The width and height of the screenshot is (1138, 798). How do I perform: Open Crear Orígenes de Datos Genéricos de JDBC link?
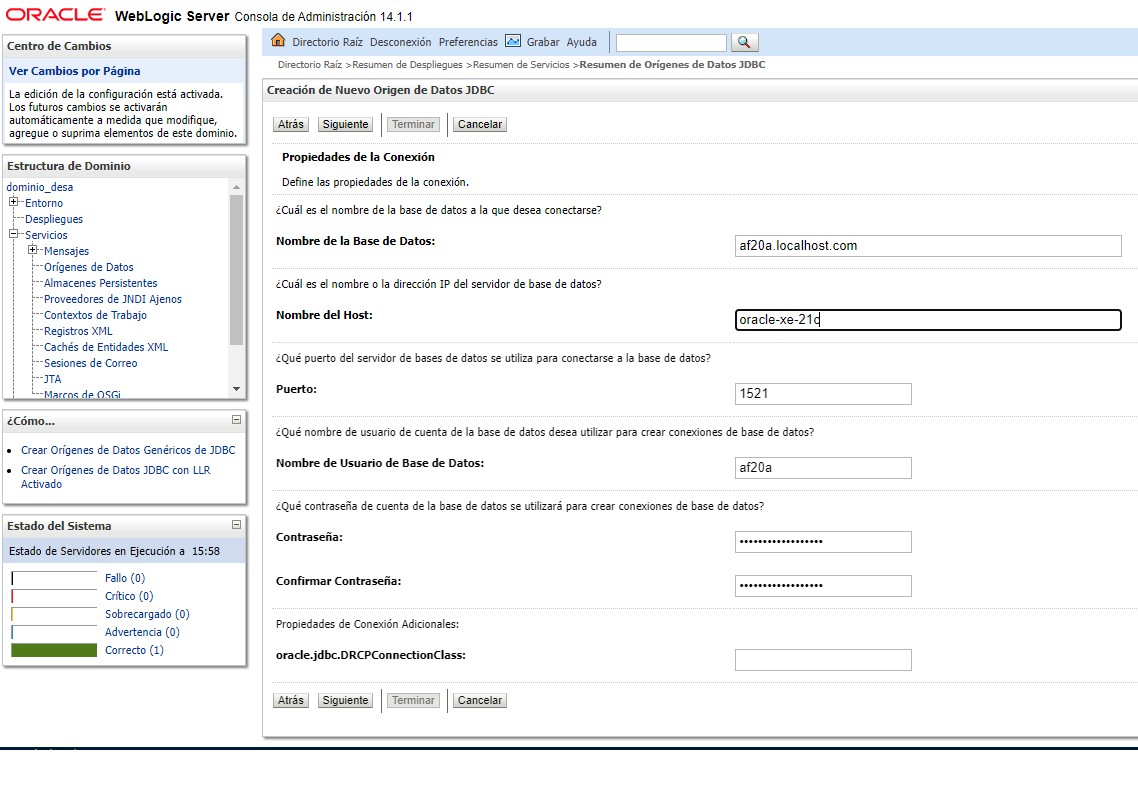(x=128, y=450)
